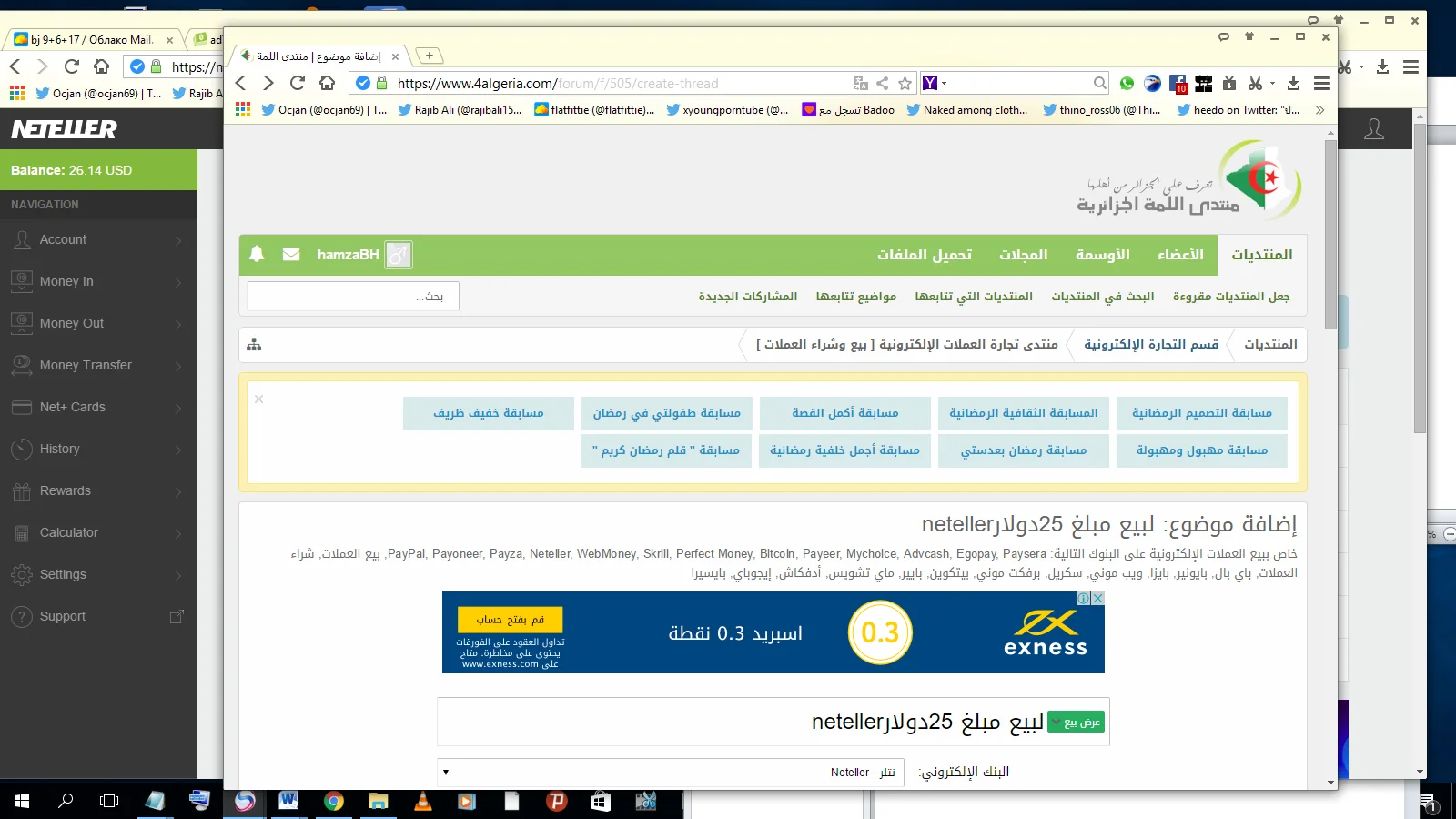Click the forum sitemap tree icon
Image resolution: width=1456 pixels, height=819 pixels.
tap(254, 345)
